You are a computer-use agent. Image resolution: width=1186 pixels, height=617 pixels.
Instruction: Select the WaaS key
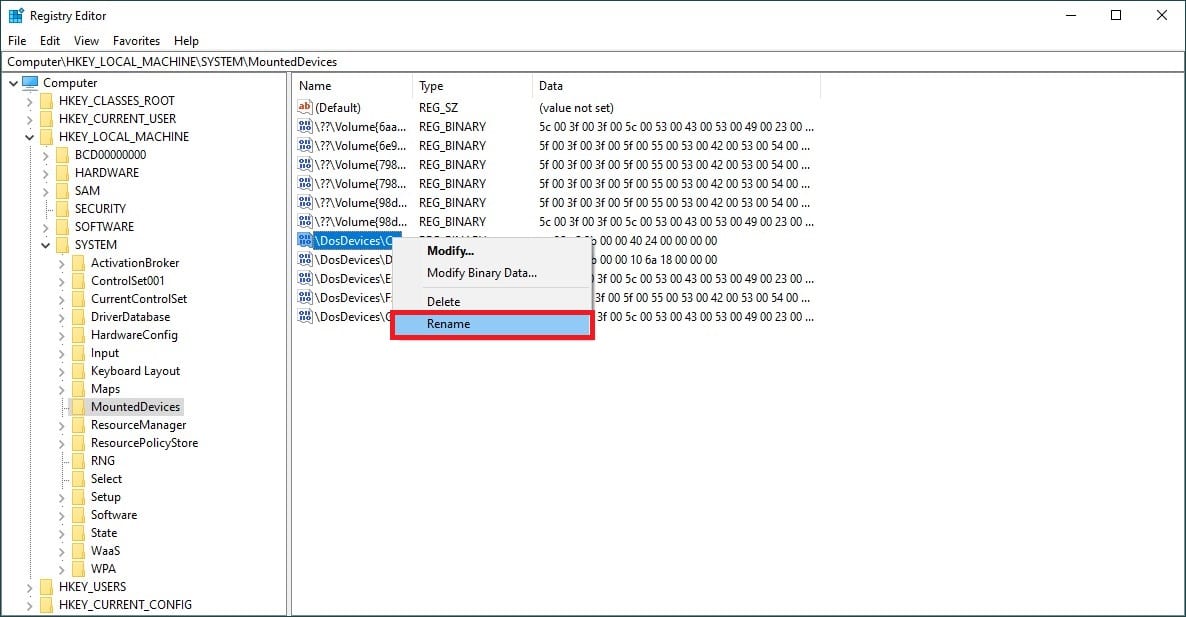106,551
